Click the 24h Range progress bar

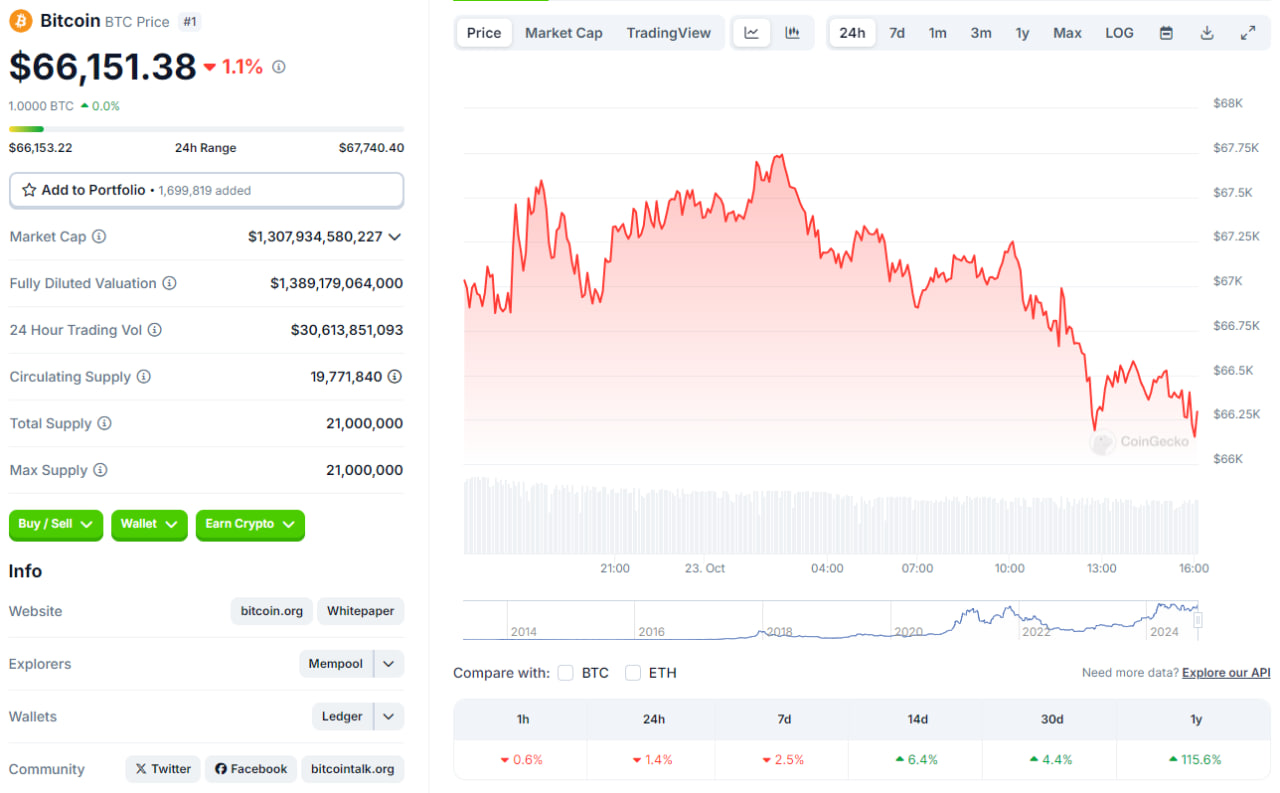click(x=207, y=129)
